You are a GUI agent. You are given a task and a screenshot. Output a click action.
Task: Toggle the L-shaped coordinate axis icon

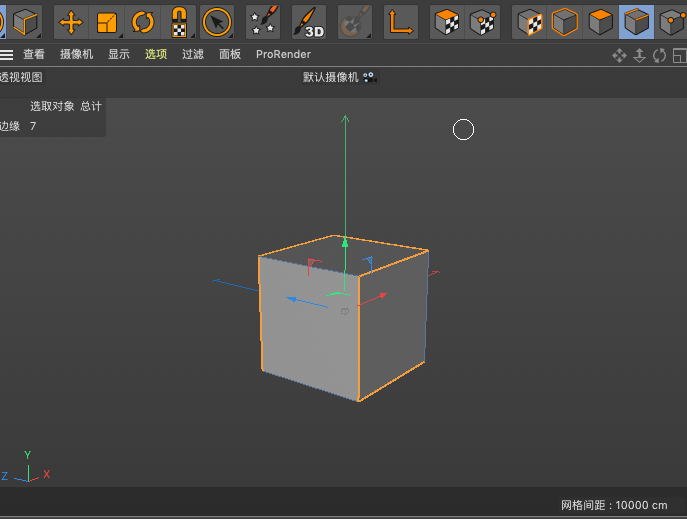click(x=400, y=22)
